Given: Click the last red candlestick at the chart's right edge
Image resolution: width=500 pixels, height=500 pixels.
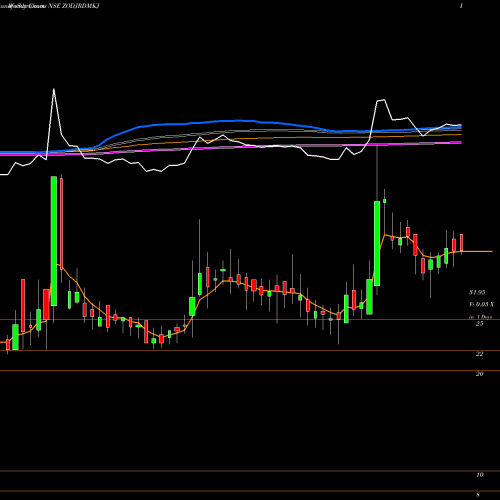Looking at the screenshot, I should [462, 243].
